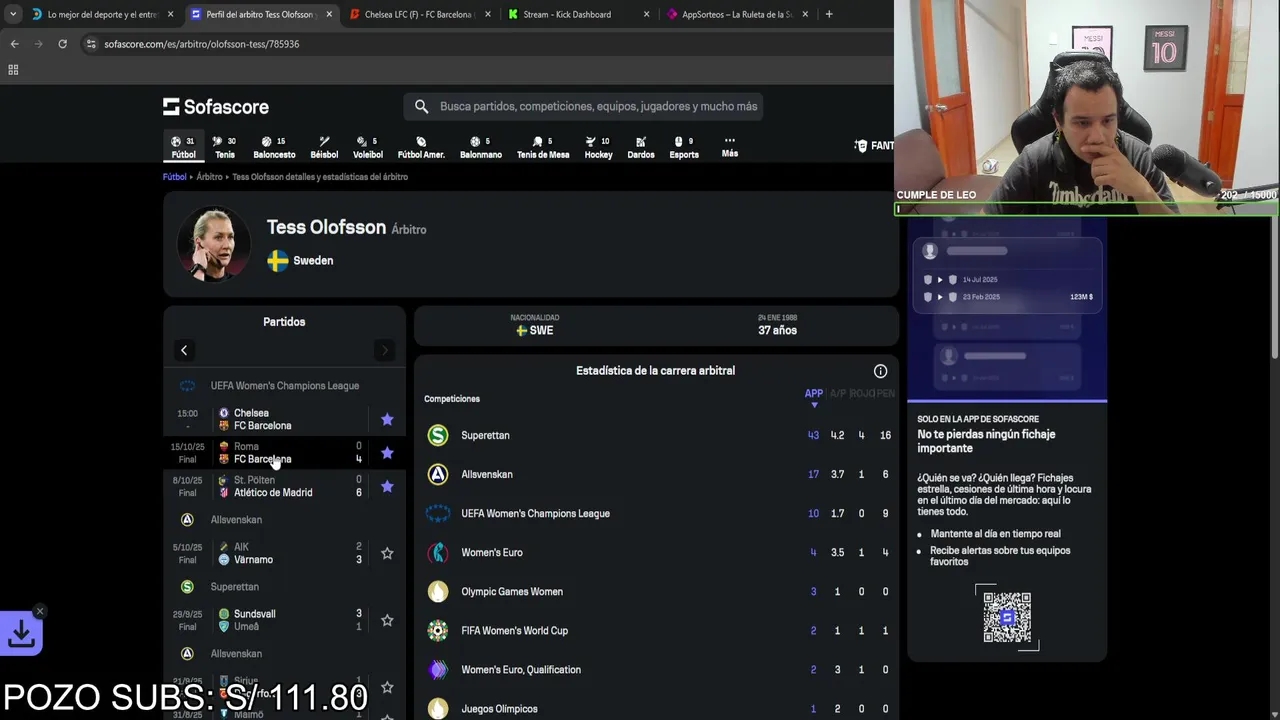The image size is (1280, 720).
Task: Open the Más sports menu
Action: pyautogui.click(x=730, y=147)
